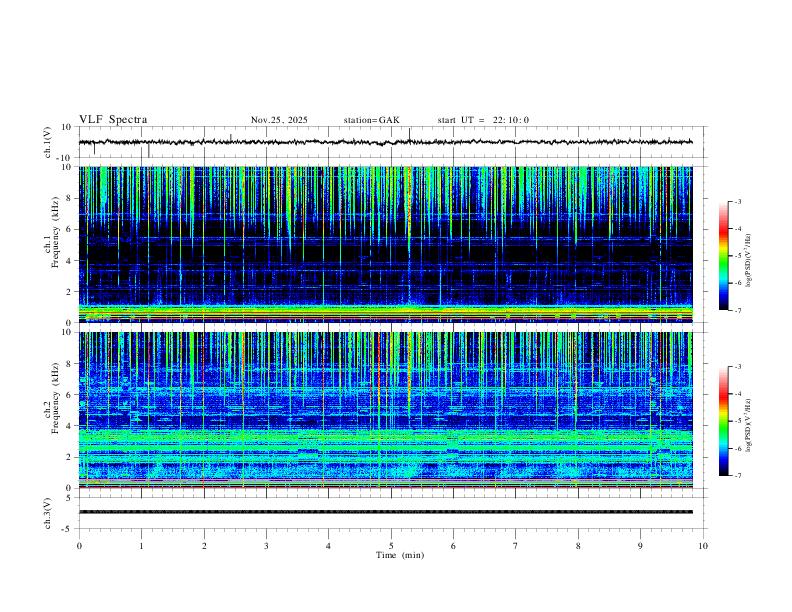Click the ch.2 colorbar "log(PSD)(V²/Hz)" label

748,426
